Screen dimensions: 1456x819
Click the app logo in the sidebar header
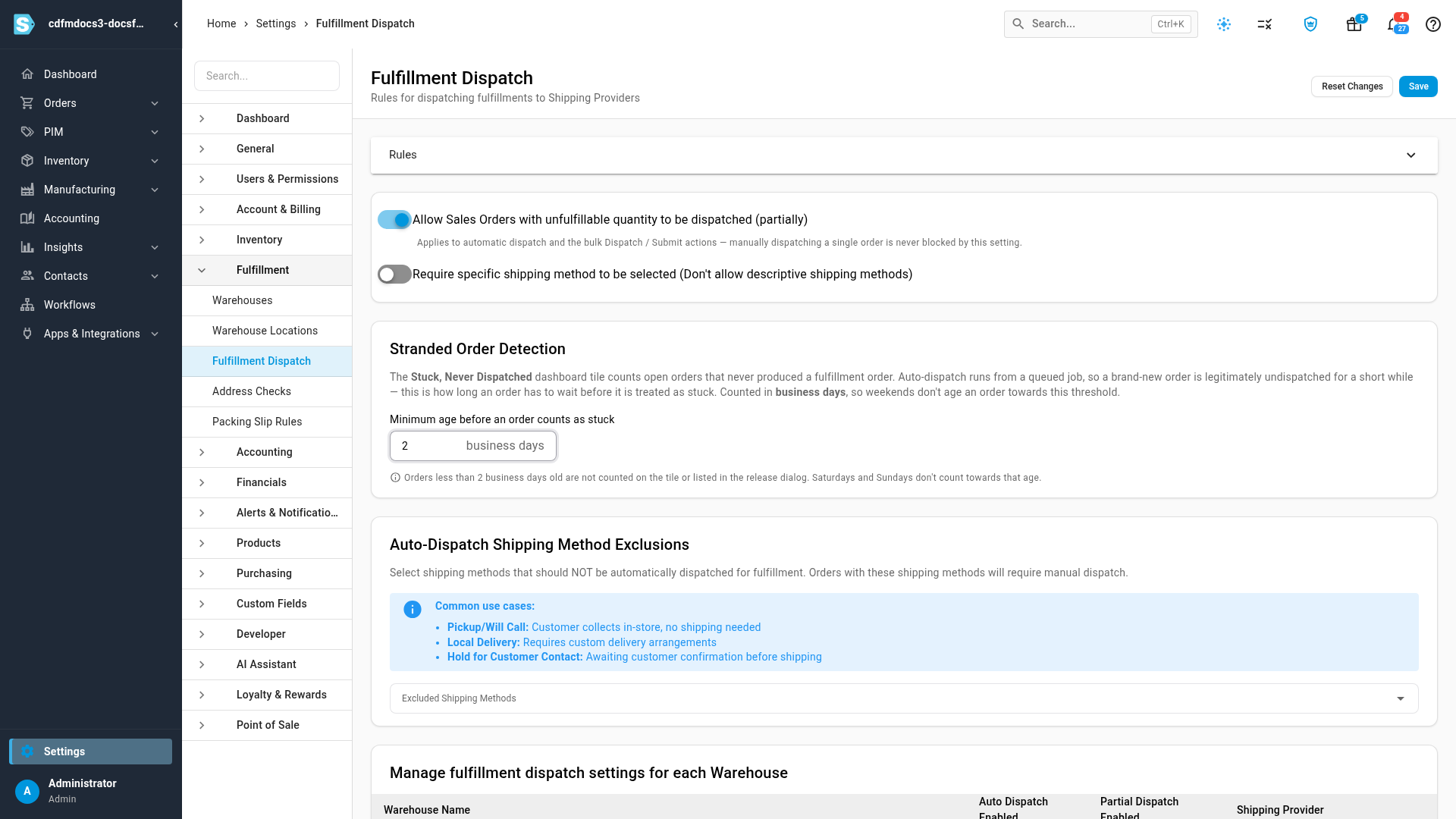[24, 24]
